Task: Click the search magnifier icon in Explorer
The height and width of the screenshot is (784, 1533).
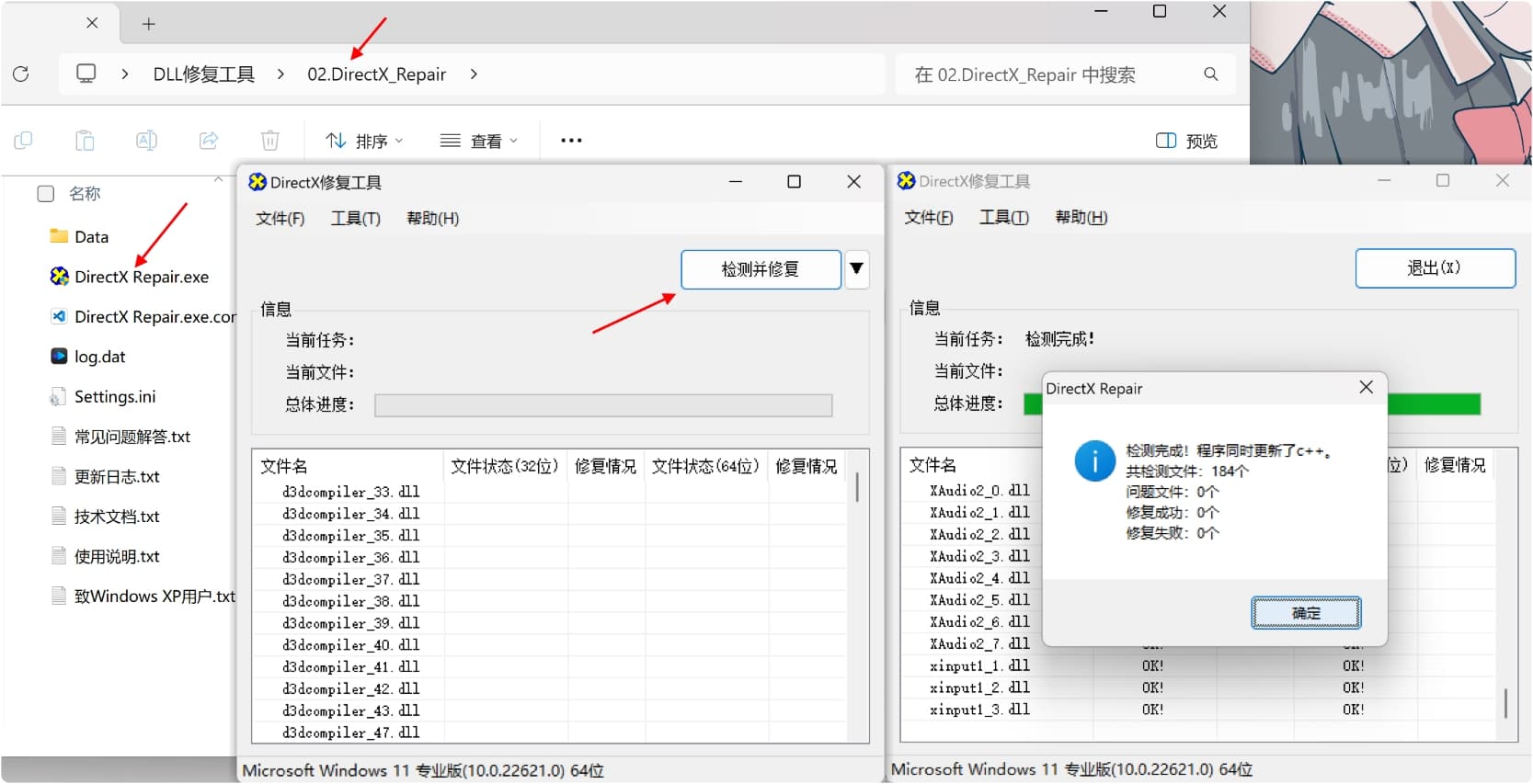Action: point(1210,74)
